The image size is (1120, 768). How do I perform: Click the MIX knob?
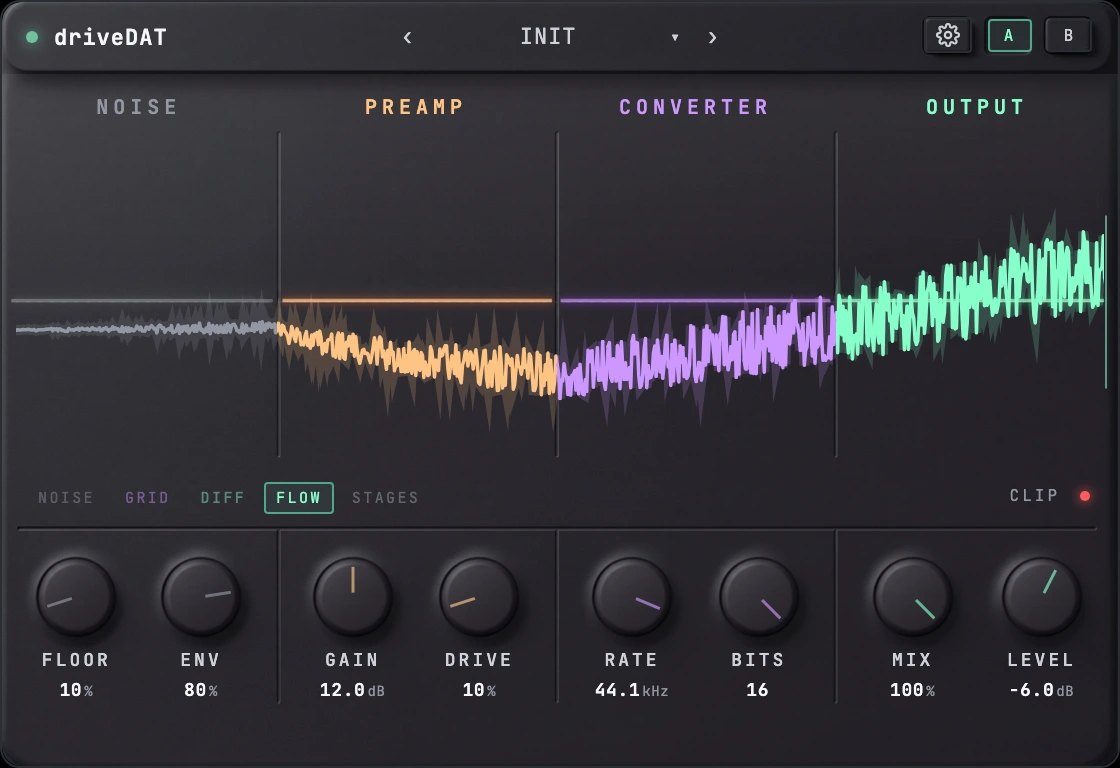(x=912, y=596)
